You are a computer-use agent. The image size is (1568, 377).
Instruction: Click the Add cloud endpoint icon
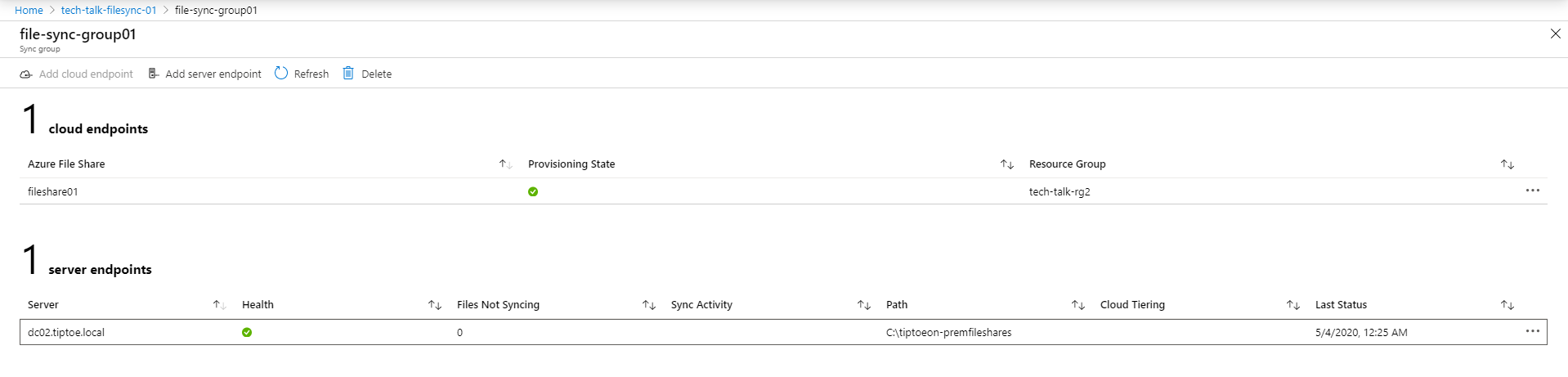(x=26, y=74)
